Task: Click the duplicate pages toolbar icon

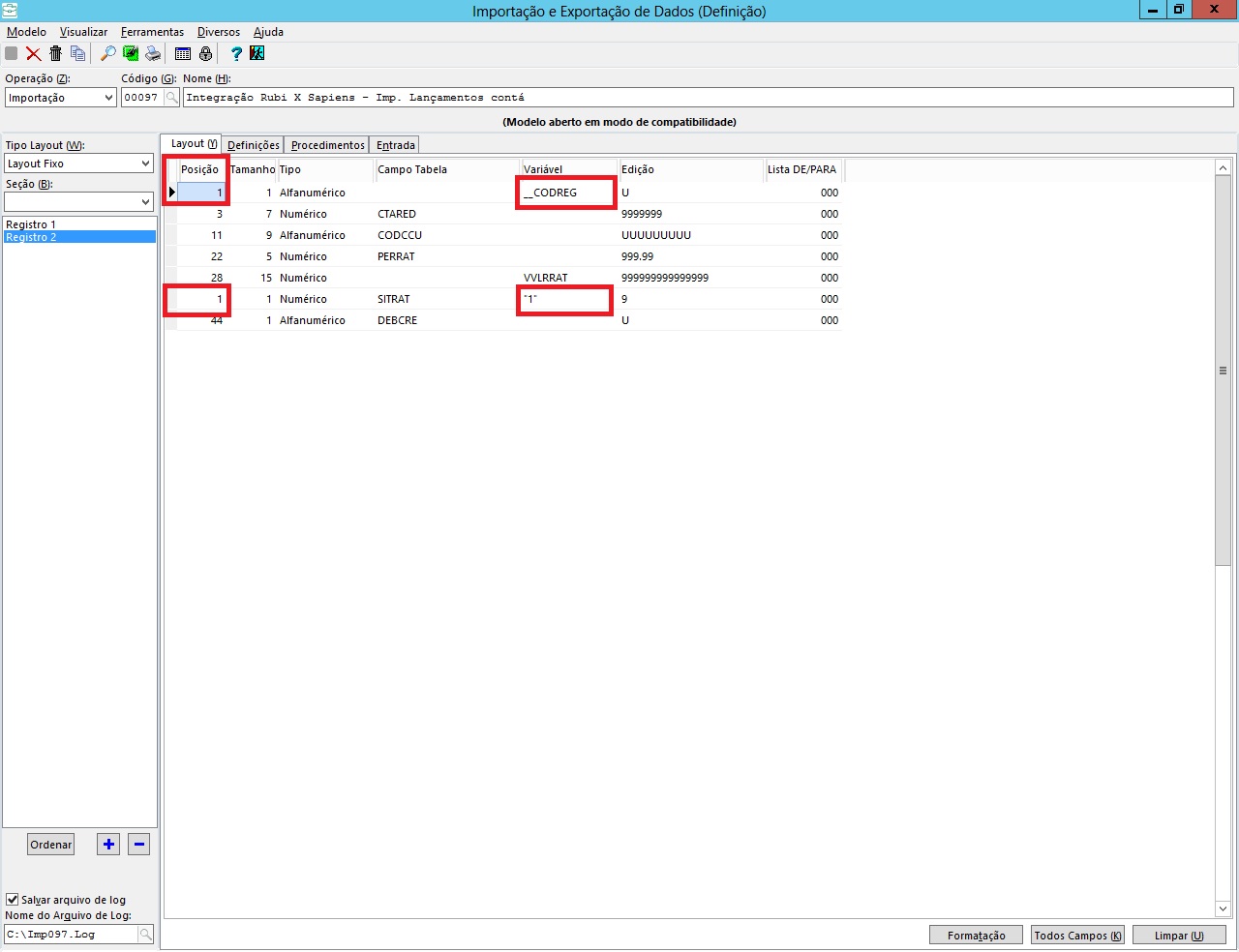Action: 77,54
